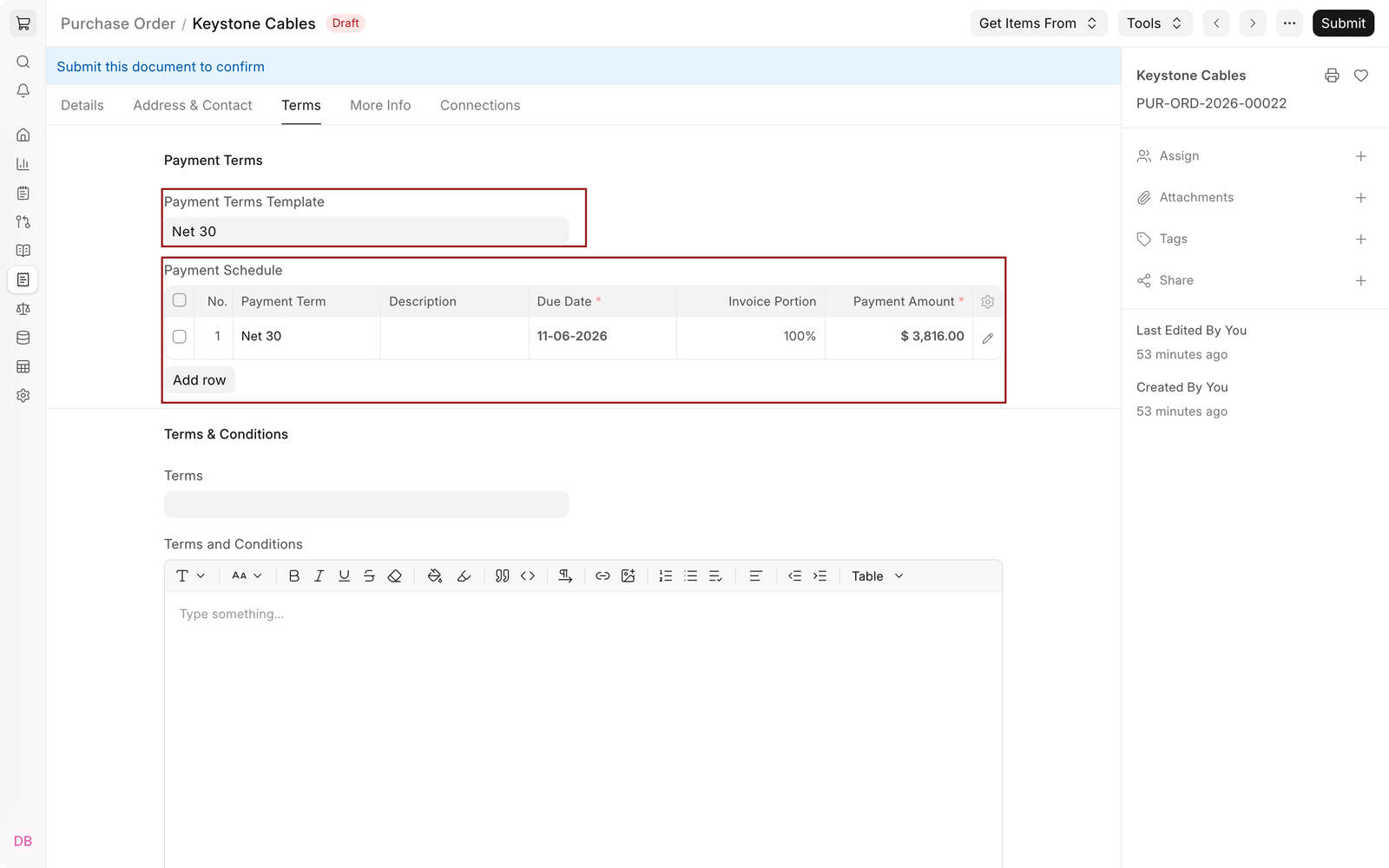The height and width of the screenshot is (868, 1389).
Task: Apply strikethrough formatting in editor
Action: [369, 575]
